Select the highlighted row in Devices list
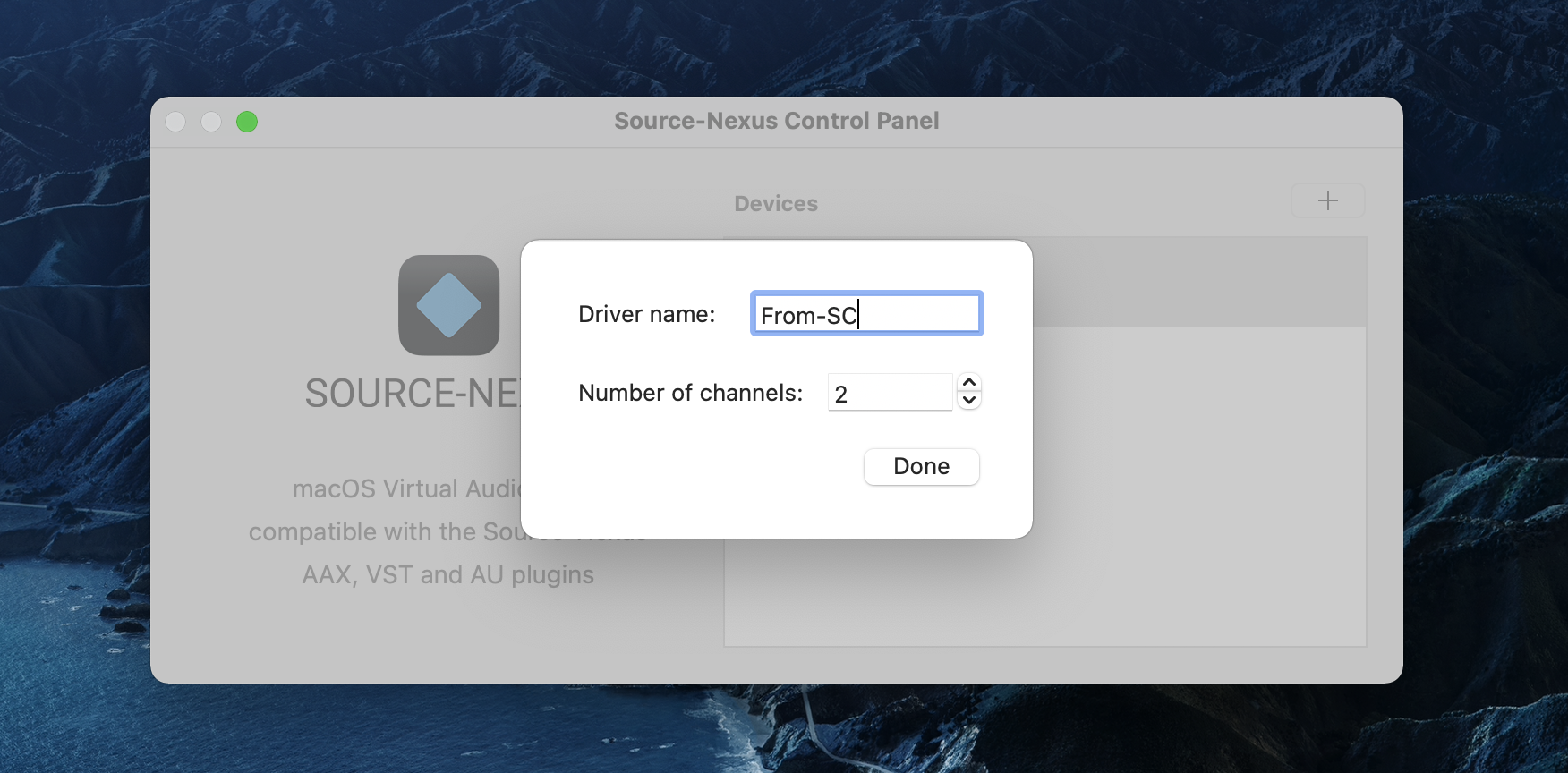This screenshot has width=1568, height=773. 1199,282
